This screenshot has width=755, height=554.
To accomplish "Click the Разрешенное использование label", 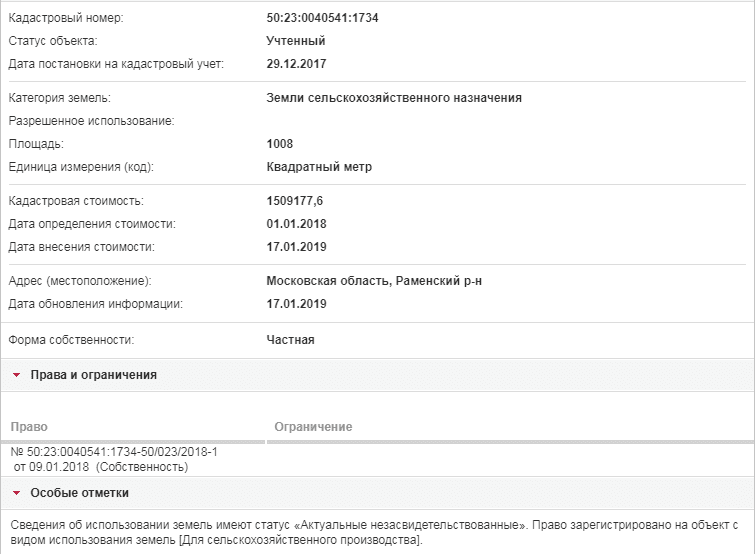I will (x=91, y=121).
